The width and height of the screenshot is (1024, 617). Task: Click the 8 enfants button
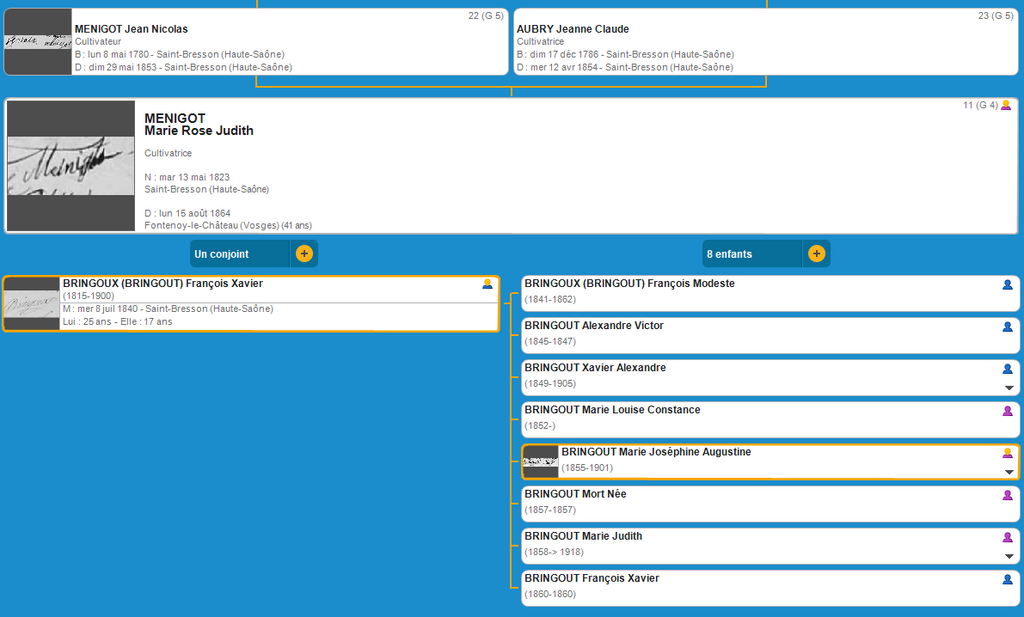(752, 254)
